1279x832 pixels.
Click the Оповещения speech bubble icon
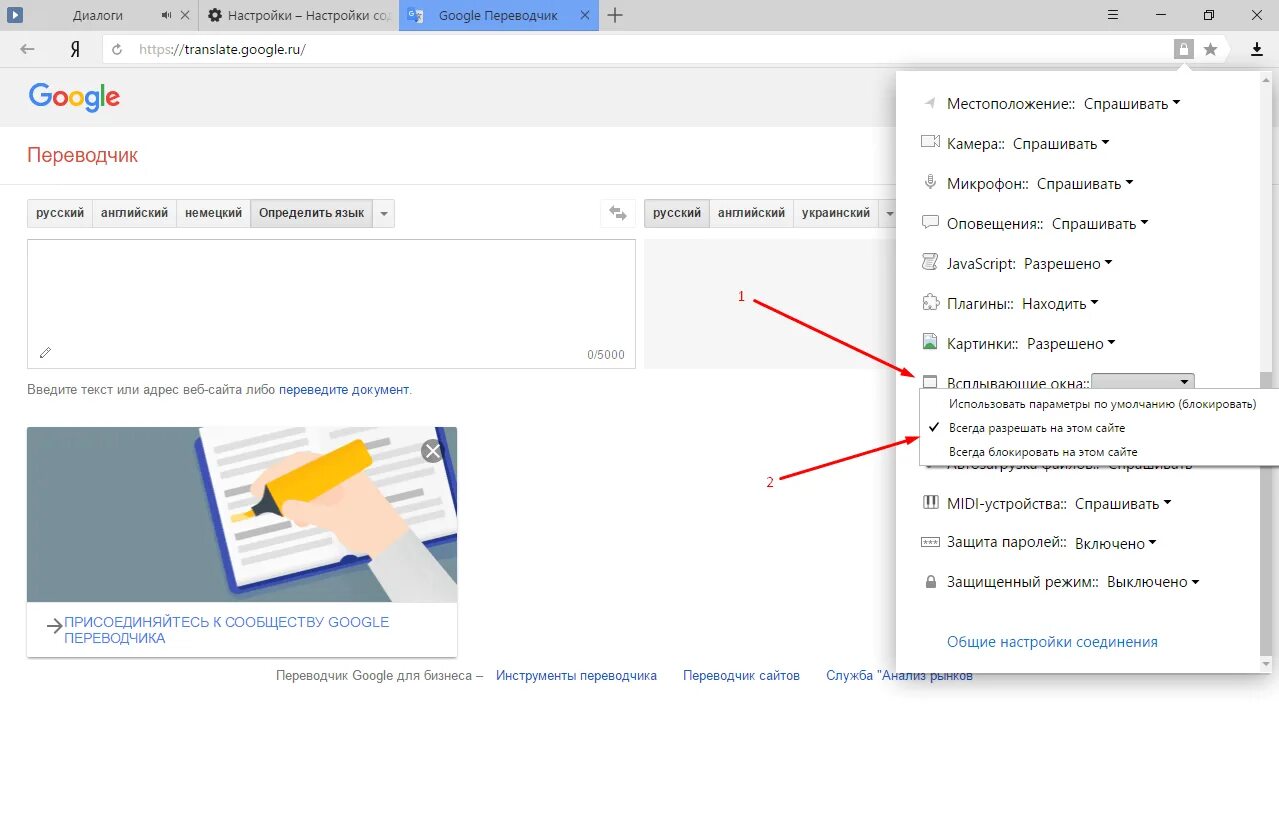tap(930, 223)
